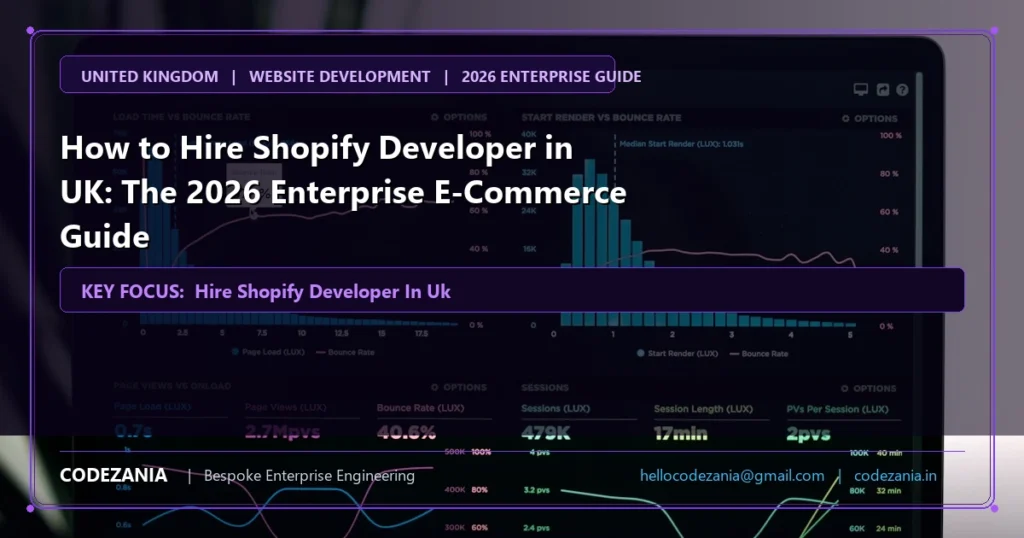The width and height of the screenshot is (1024, 538).
Task: Click the share arrow icon in dashboard header
Action: (882, 89)
